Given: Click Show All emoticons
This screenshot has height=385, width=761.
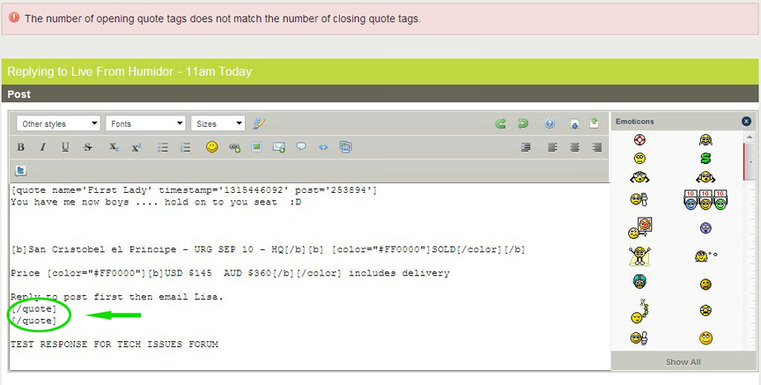Looking at the screenshot, I should pos(683,362).
